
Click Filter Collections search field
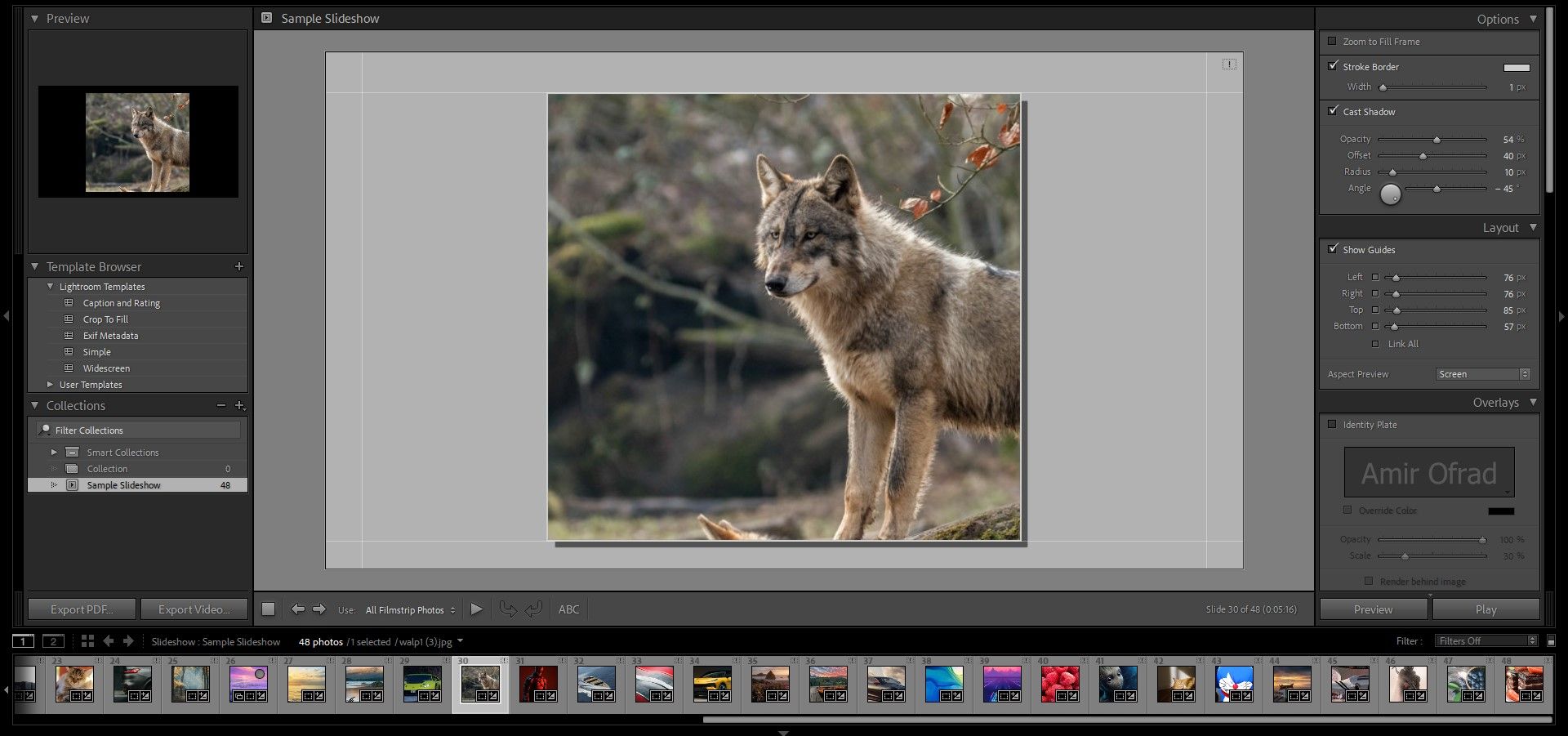click(138, 430)
